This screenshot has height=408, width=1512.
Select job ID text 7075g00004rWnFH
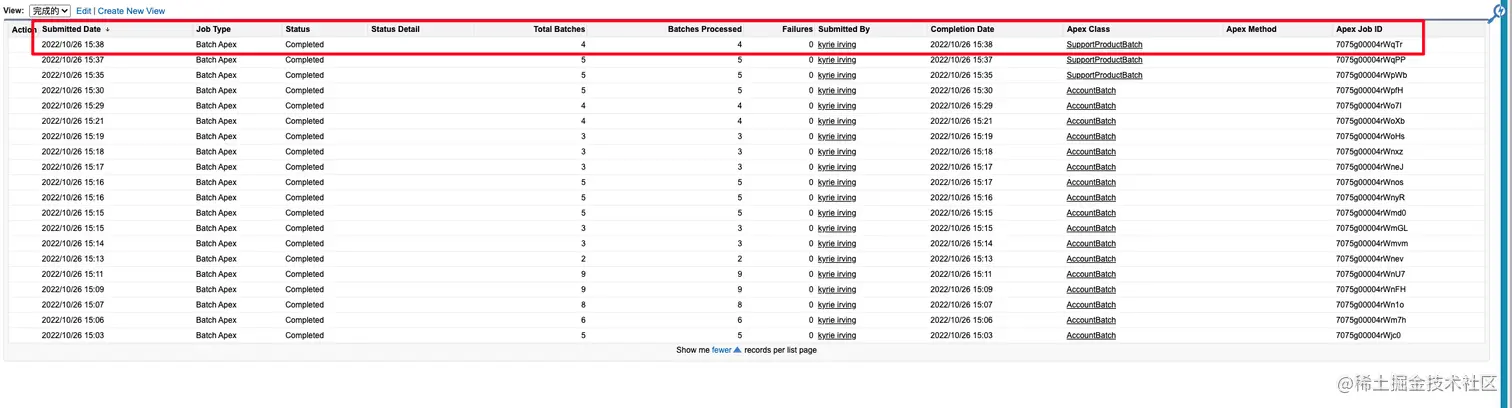point(1370,290)
